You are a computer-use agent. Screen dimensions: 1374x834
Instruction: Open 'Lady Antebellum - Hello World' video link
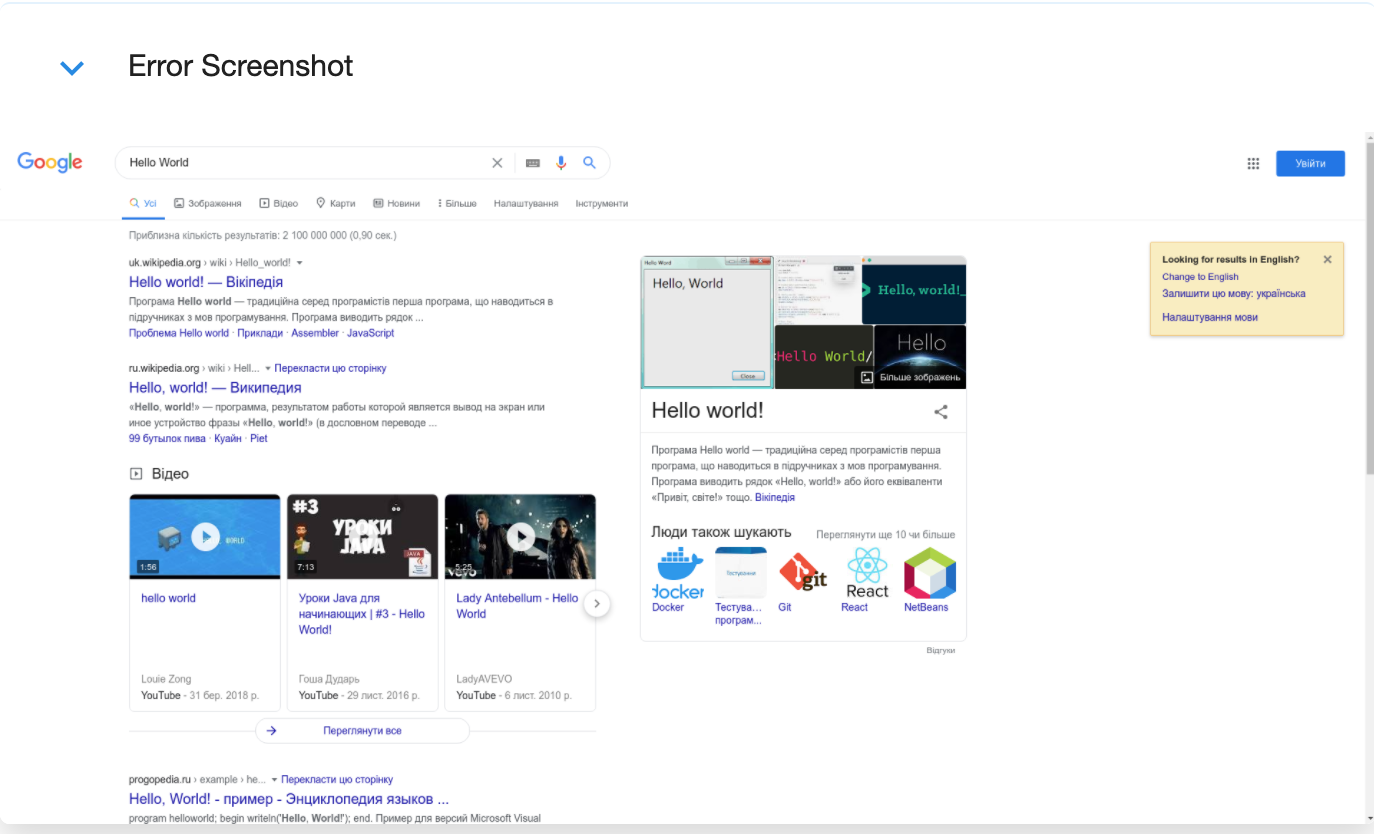coord(517,606)
